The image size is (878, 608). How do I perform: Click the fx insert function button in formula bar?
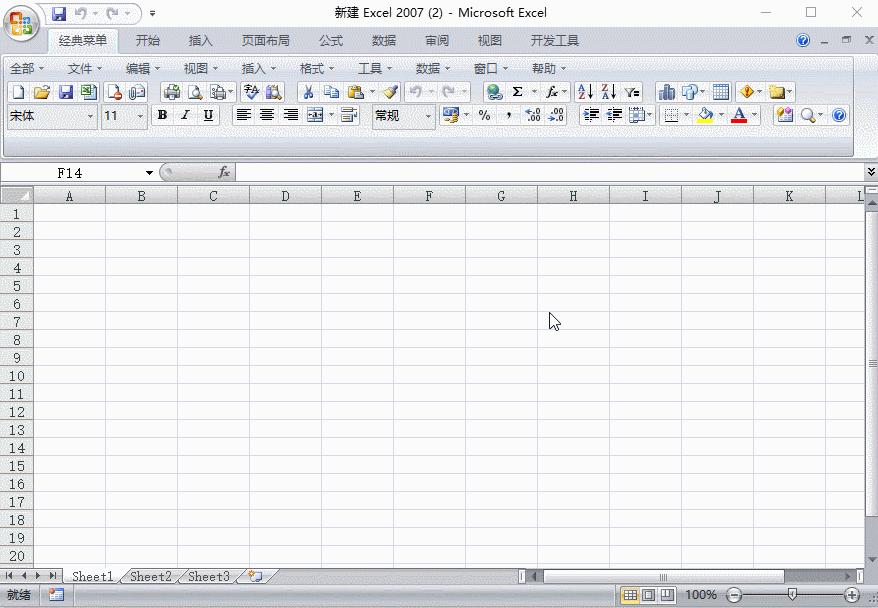click(x=224, y=172)
